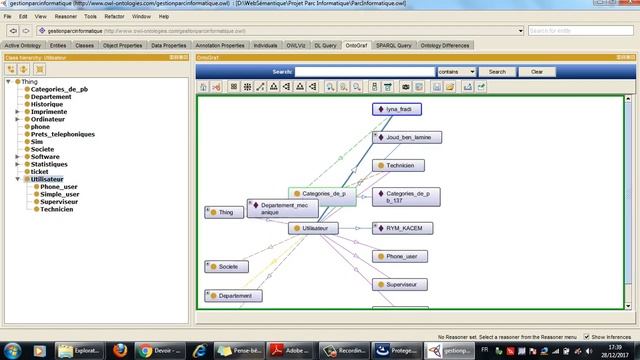Select the Superviseur graph node

tap(400, 284)
